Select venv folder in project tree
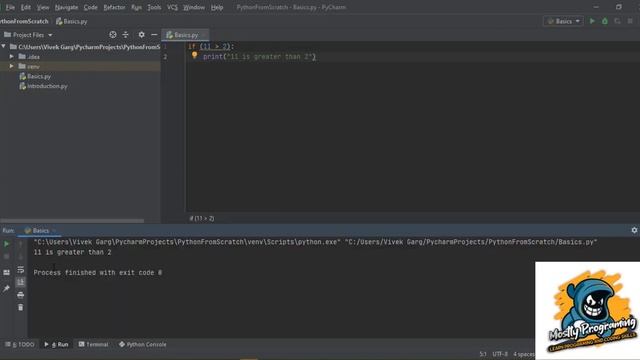This screenshot has width=640, height=360. 80,66
